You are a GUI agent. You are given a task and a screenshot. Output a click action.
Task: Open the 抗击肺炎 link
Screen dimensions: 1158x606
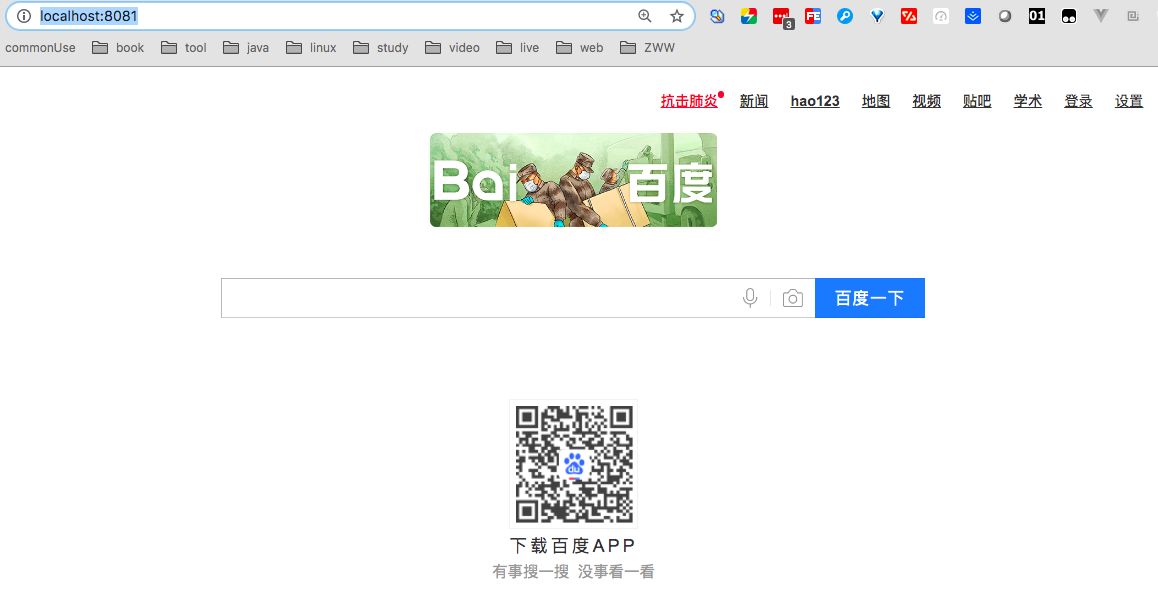point(689,101)
